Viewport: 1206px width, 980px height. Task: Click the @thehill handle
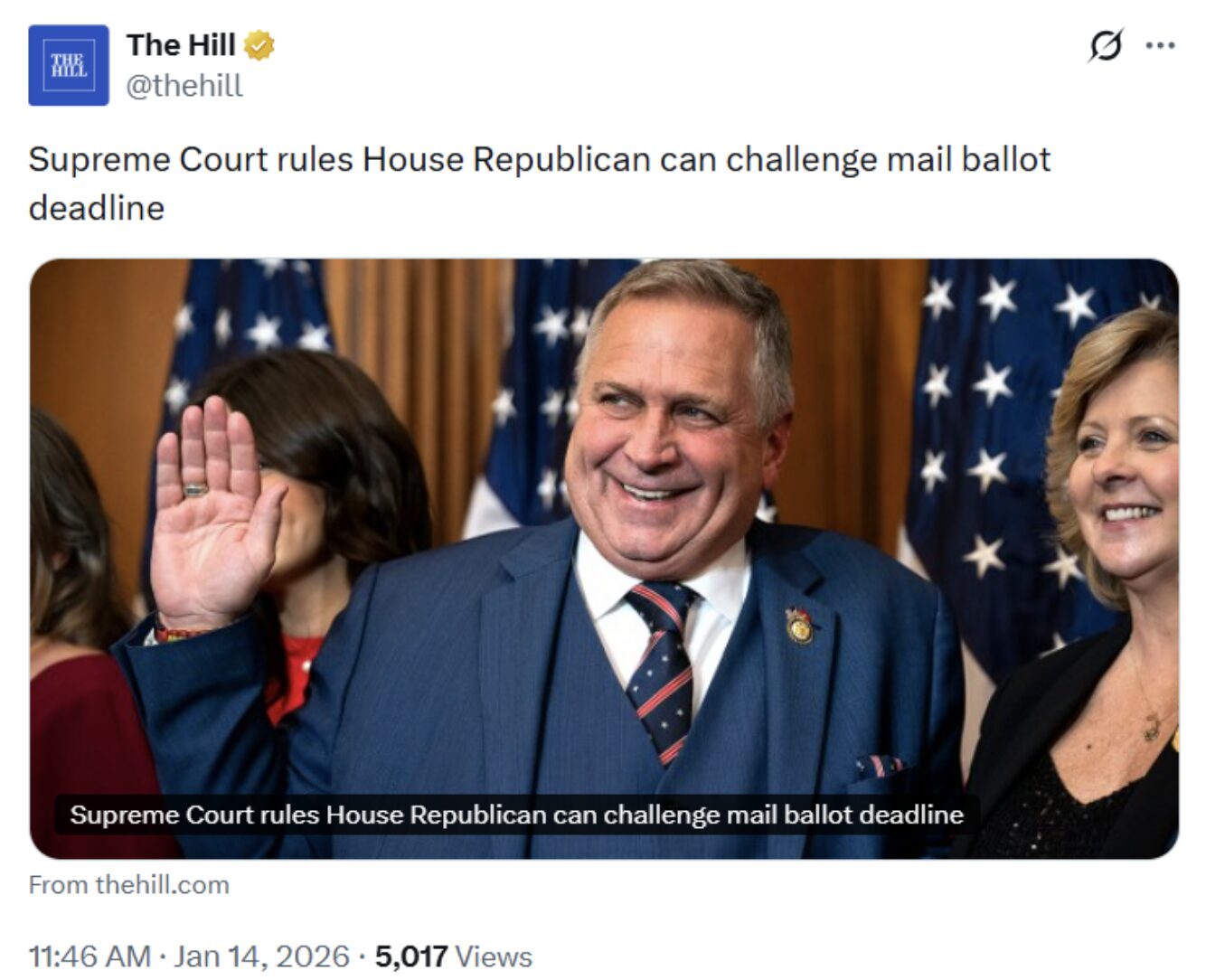184,86
